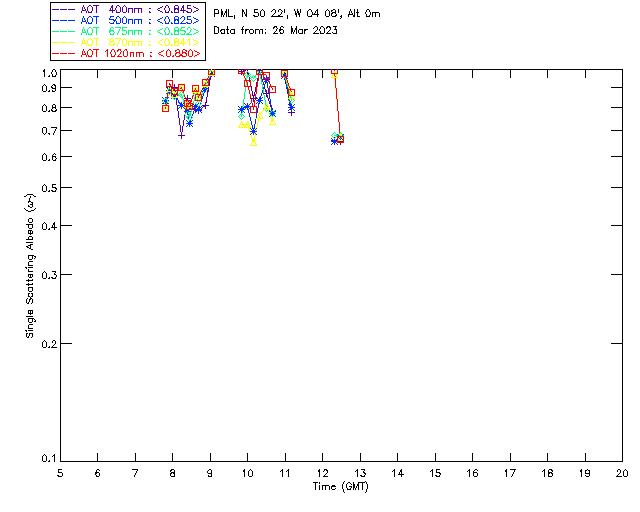The image size is (640, 512).
Task: Click the 0.2 y-axis tick label
Action: [49, 344]
